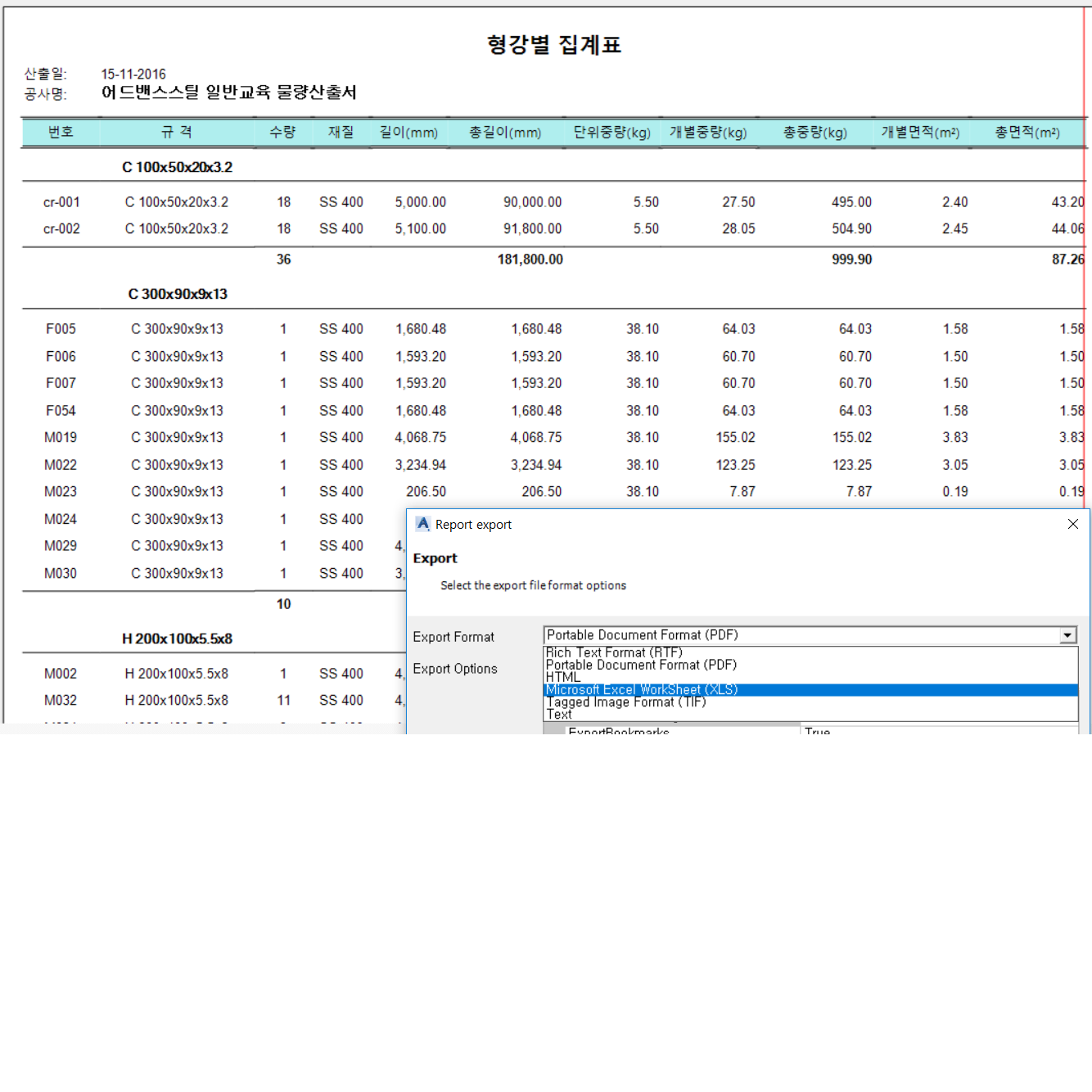Click the date 15-11-2016
The image size is (1092, 1092).
133,74
